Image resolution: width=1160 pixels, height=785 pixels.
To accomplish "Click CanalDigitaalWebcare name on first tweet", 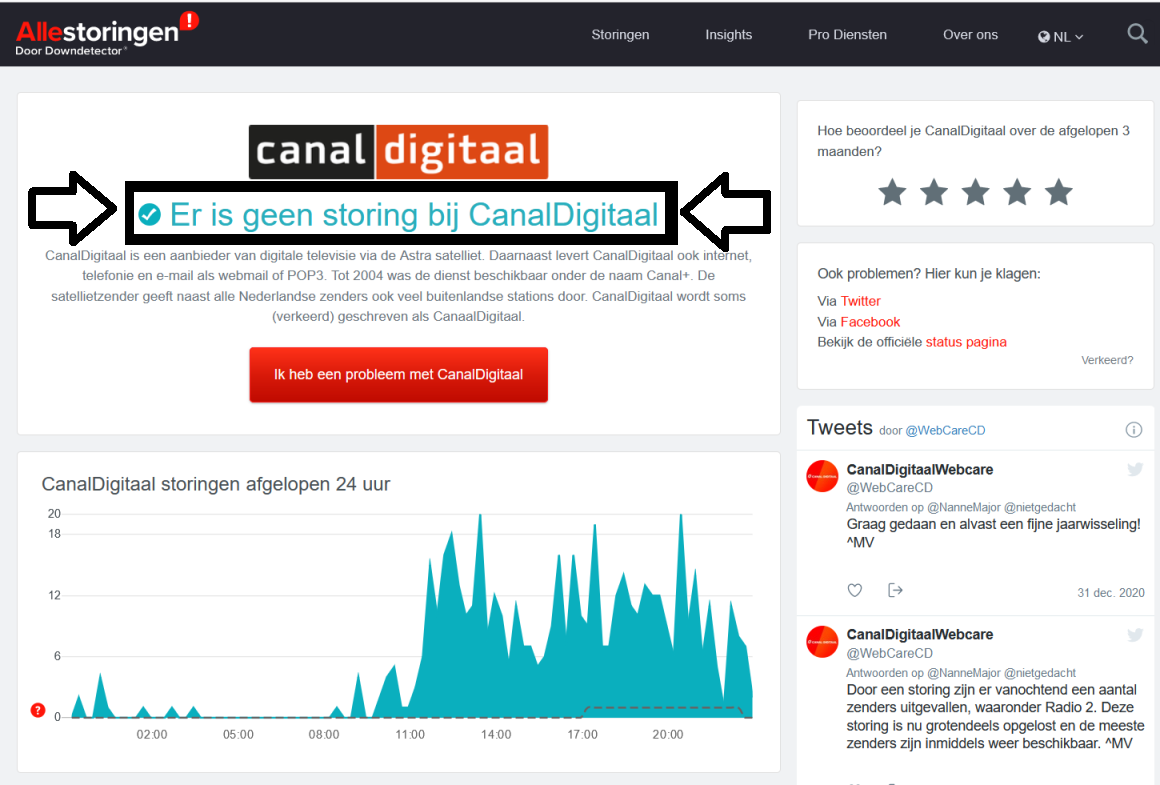I will pyautogui.click(x=920, y=469).
